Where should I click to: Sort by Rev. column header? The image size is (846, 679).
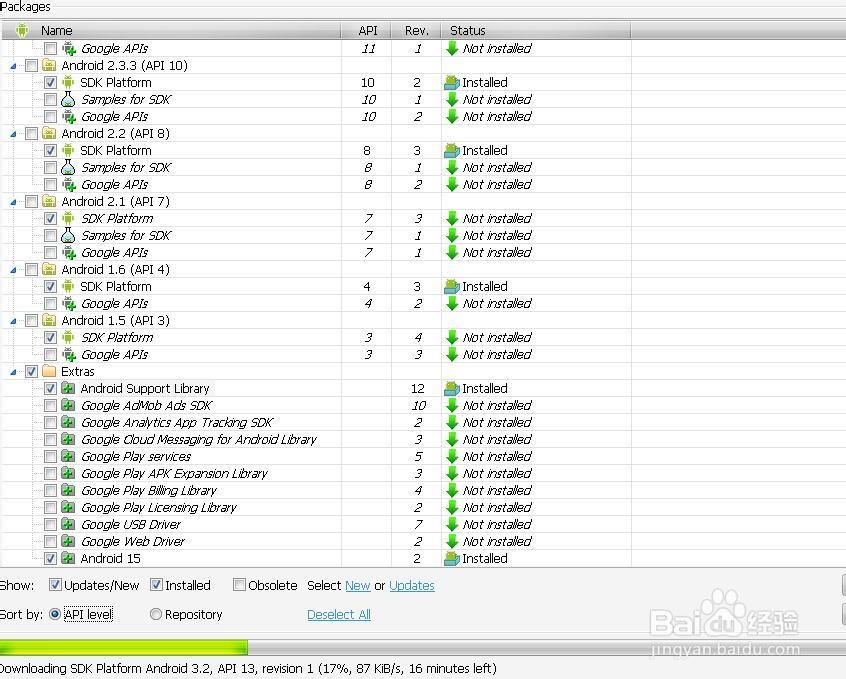pos(417,30)
